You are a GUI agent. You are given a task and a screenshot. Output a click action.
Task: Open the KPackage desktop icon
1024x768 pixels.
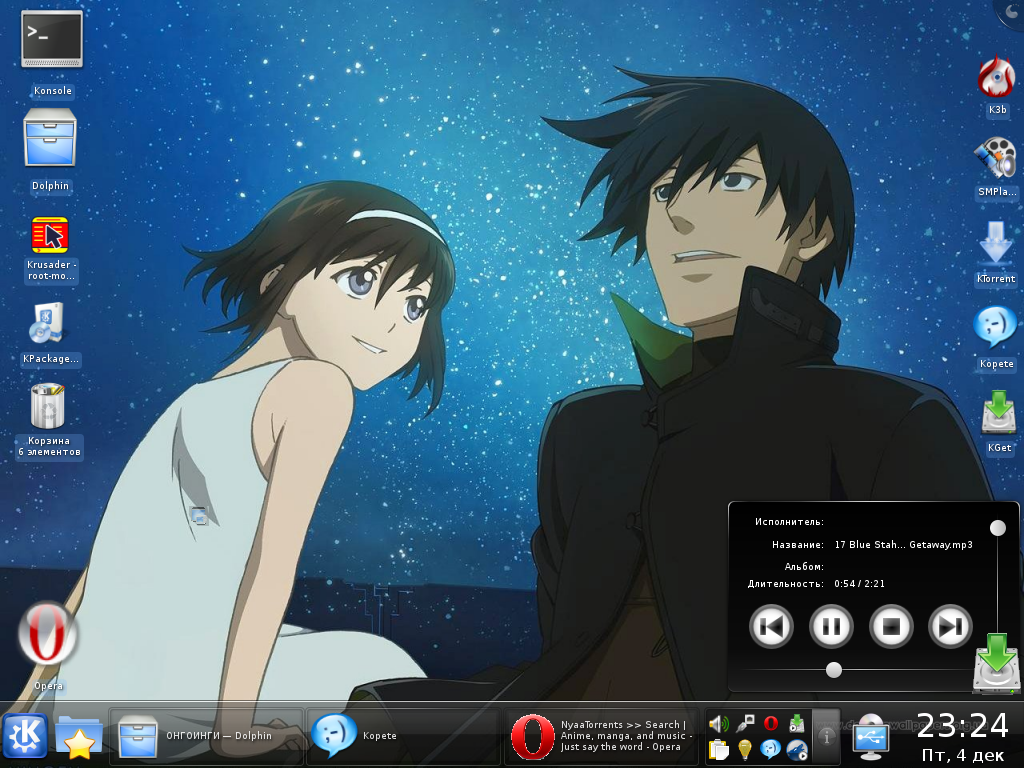[47, 323]
